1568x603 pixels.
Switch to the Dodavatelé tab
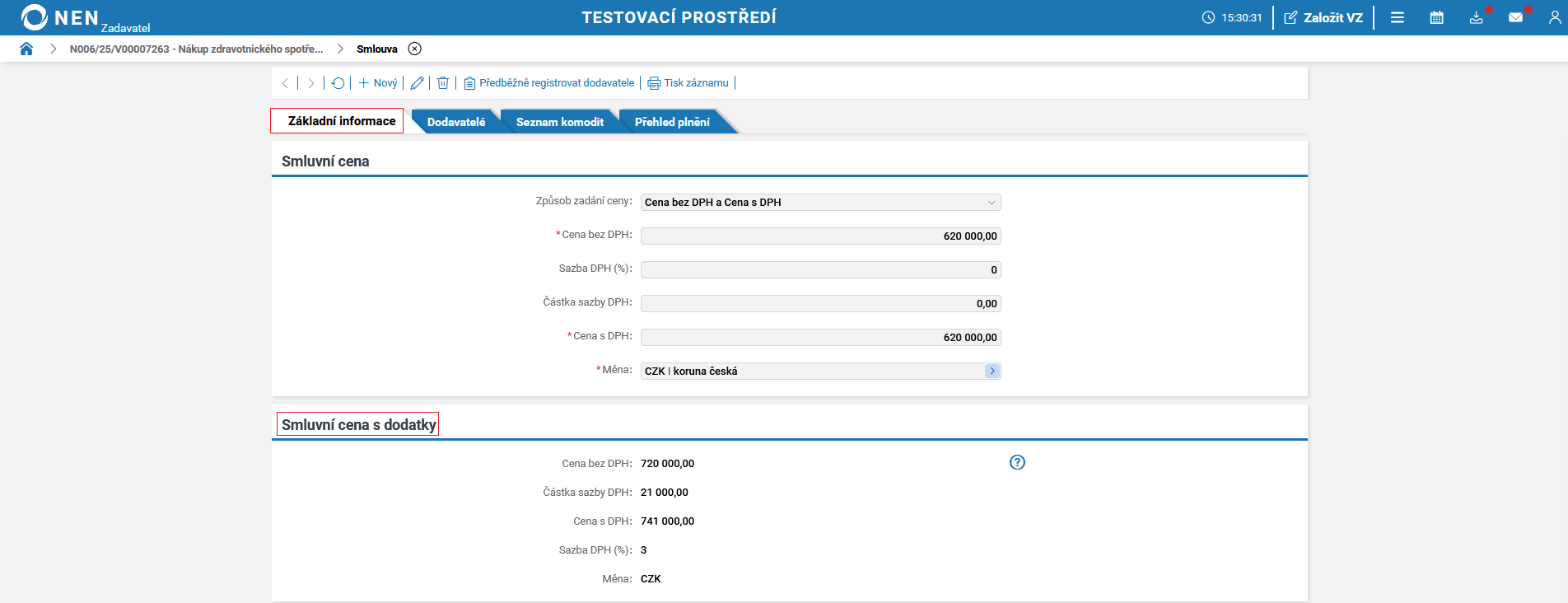pyautogui.click(x=455, y=122)
